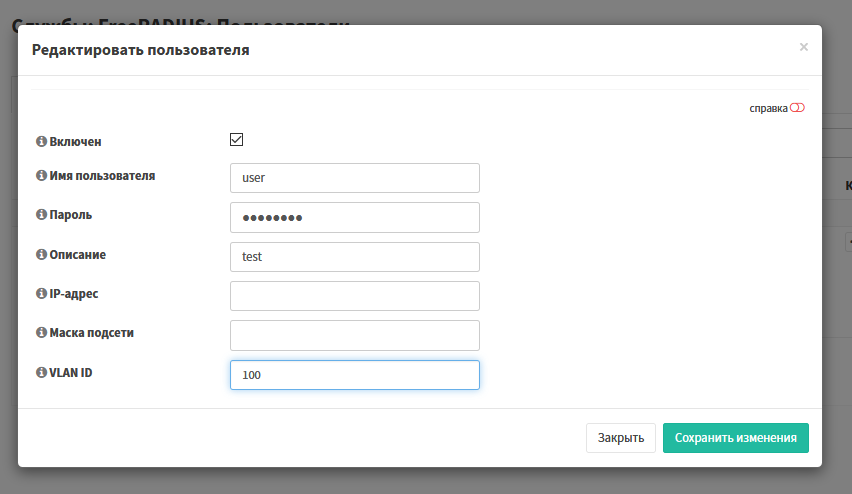Uncheck the Включен checkbox
Screen dimensions: 852x494
[x=237, y=140]
